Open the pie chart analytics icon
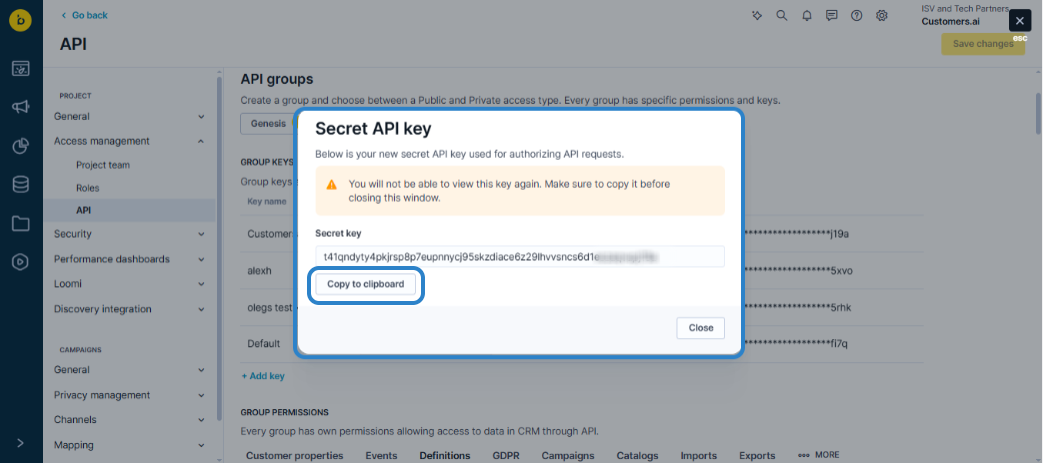The image size is (1043, 463). coord(20,146)
